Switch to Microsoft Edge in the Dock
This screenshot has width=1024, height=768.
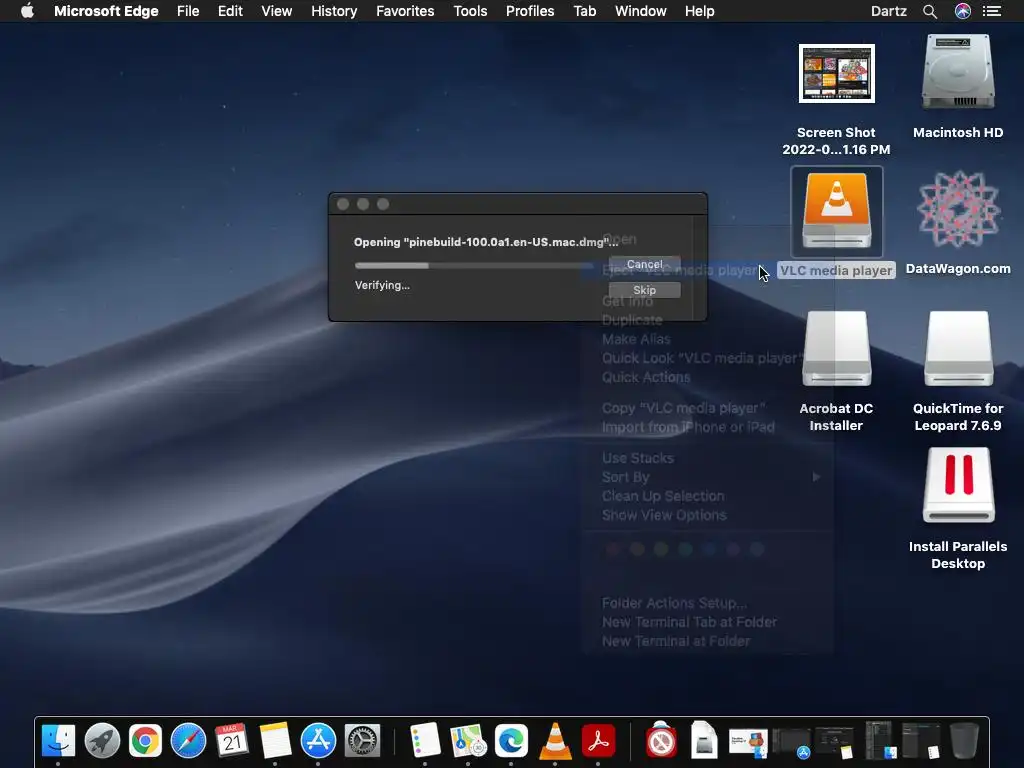tap(511, 741)
